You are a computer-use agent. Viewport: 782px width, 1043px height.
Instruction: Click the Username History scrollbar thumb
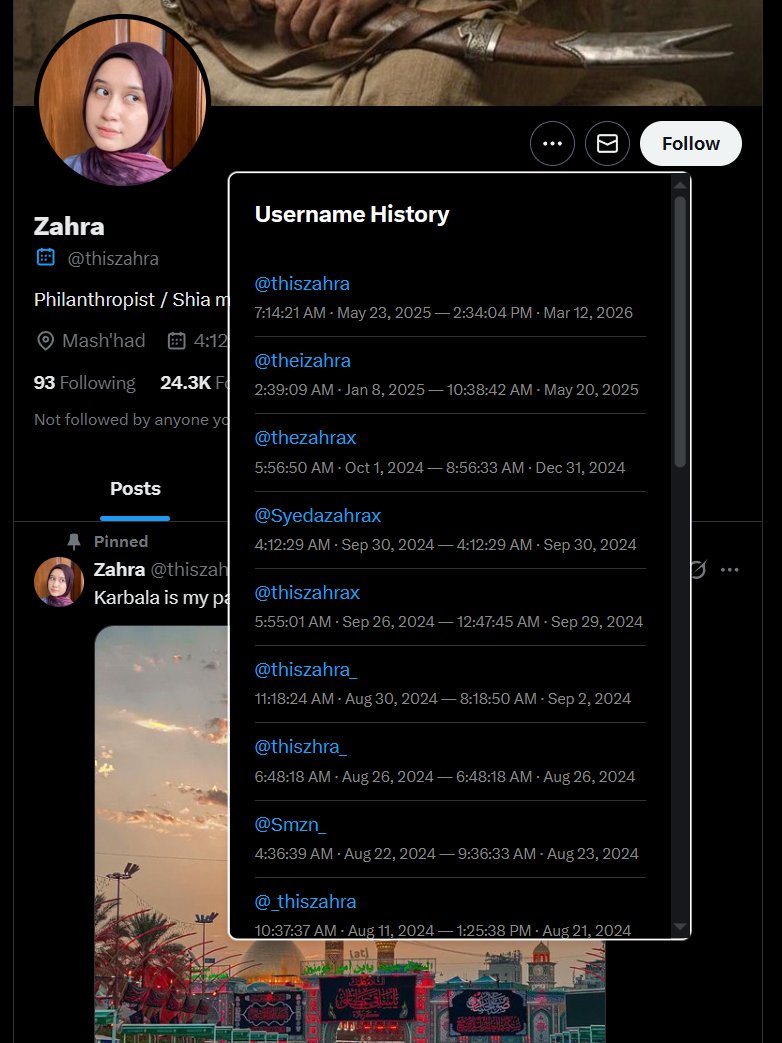(680, 331)
